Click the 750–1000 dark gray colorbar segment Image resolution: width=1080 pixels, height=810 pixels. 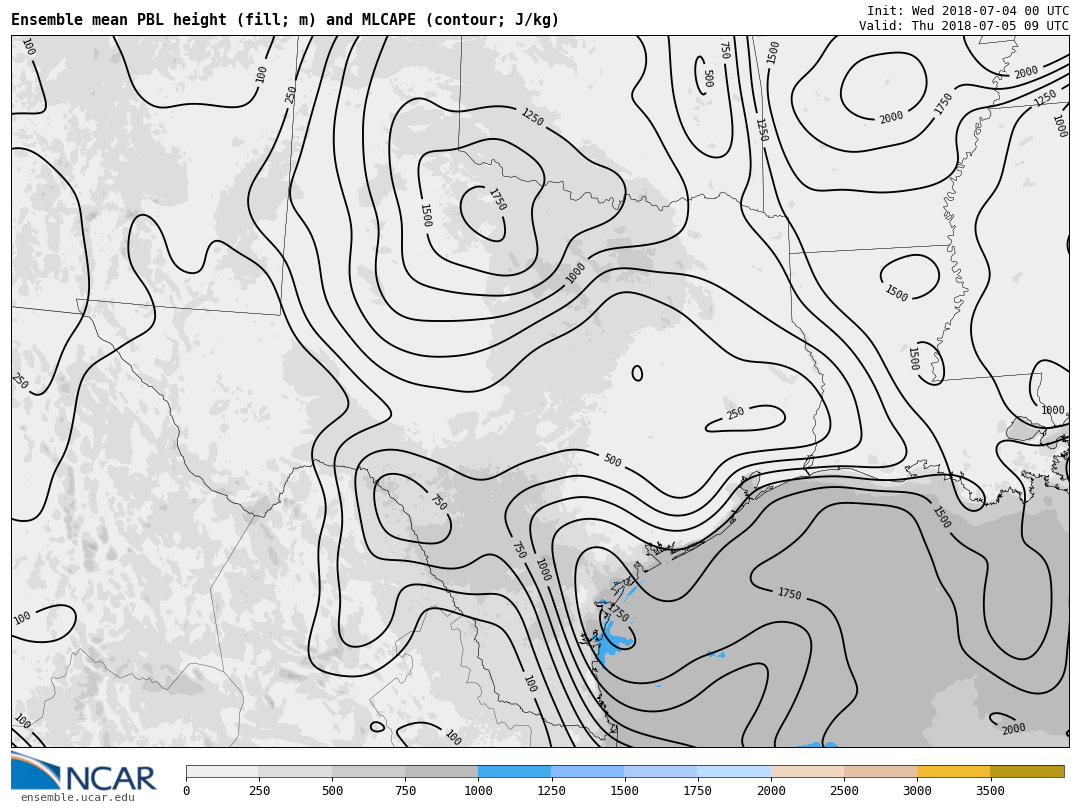[442, 771]
